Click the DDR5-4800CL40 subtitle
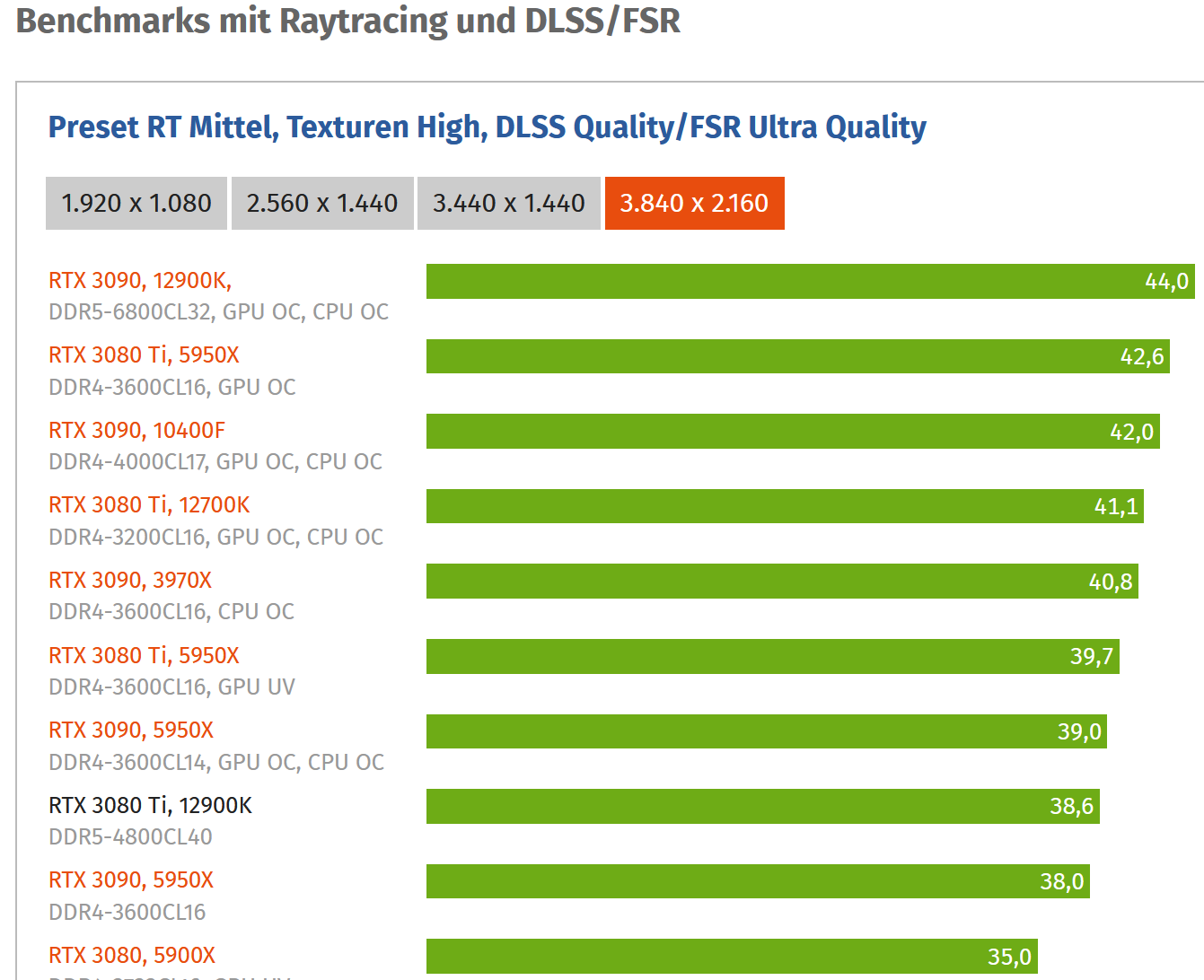 pos(130,837)
